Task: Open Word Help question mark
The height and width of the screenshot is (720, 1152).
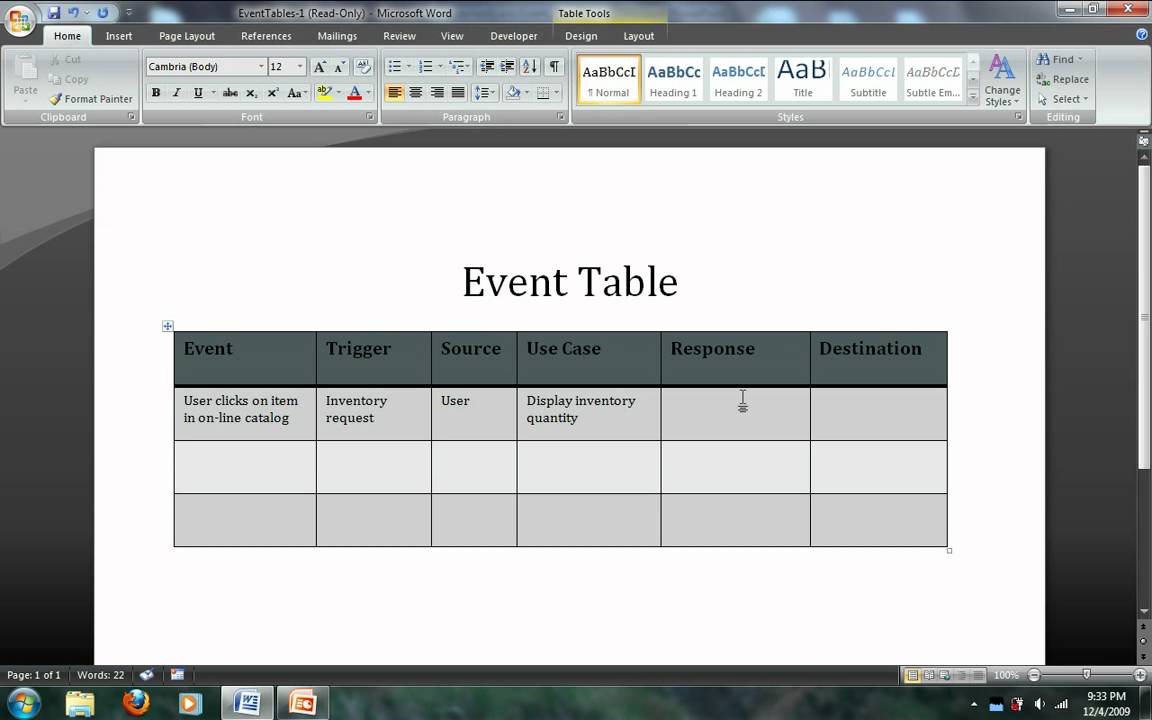Action: (x=1142, y=35)
